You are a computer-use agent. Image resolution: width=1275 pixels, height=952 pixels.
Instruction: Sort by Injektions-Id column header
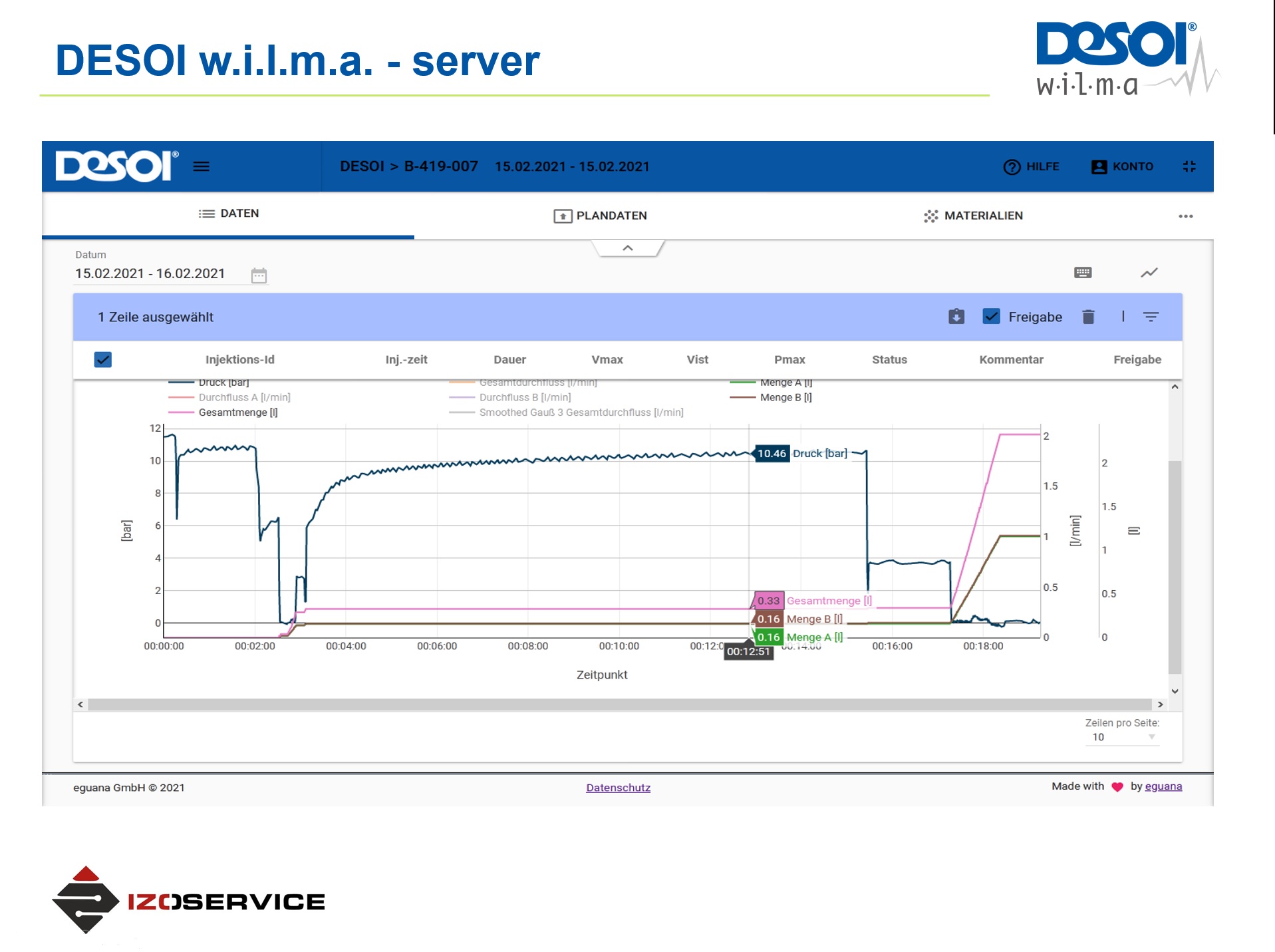240,360
